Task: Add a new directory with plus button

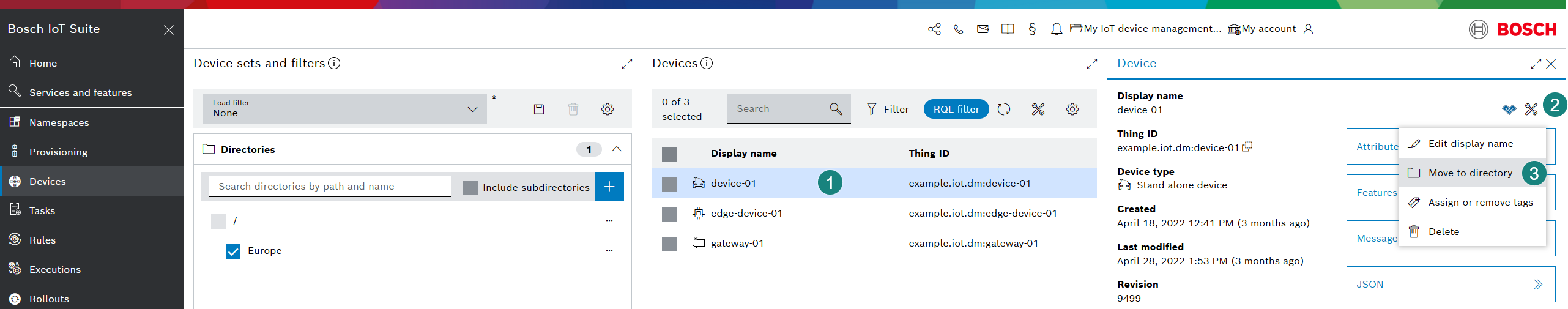Action: (609, 187)
